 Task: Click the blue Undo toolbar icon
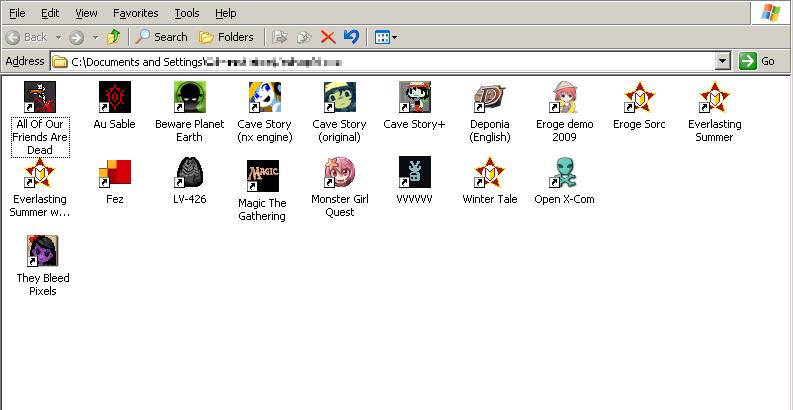click(351, 37)
